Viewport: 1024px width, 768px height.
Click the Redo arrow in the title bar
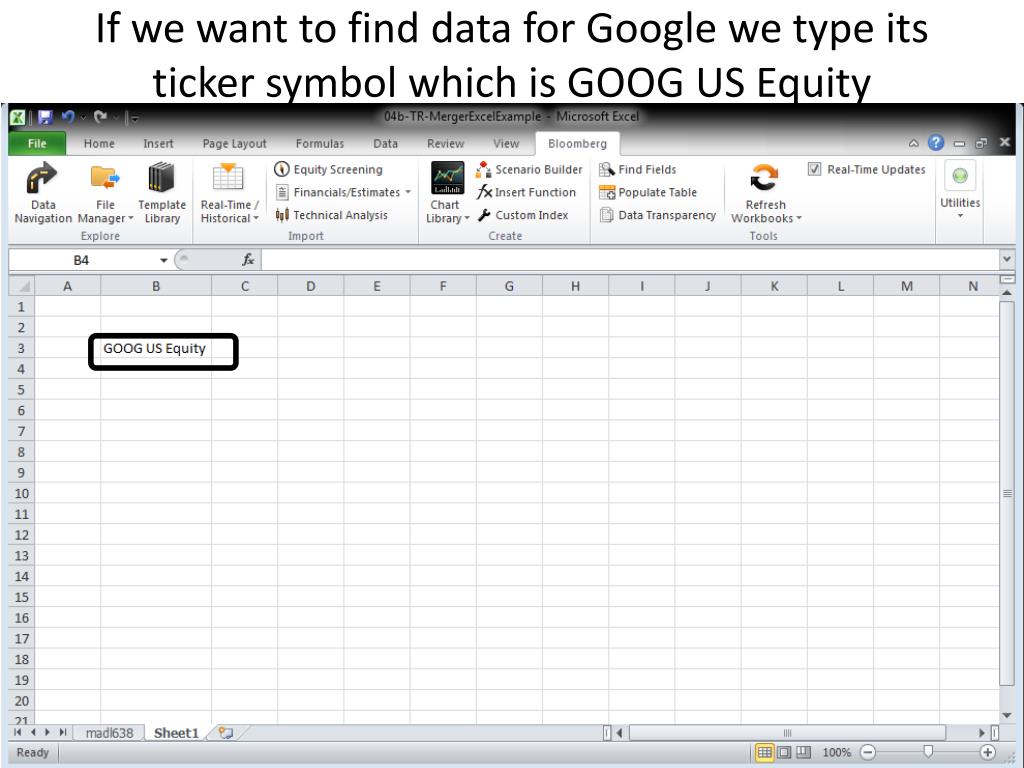tap(100, 117)
